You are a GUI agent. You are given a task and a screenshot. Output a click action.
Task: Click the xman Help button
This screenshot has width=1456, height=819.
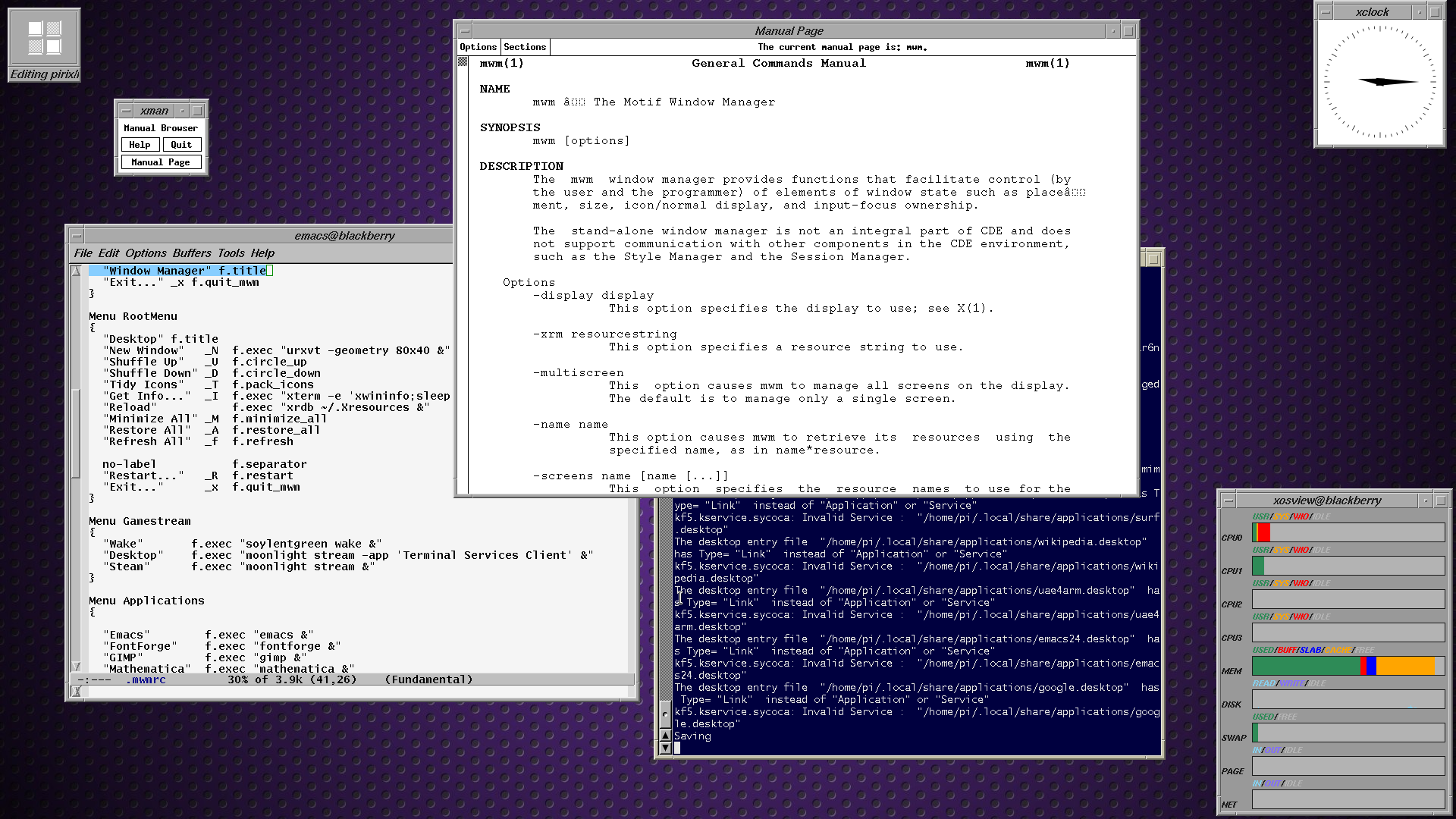(x=140, y=145)
